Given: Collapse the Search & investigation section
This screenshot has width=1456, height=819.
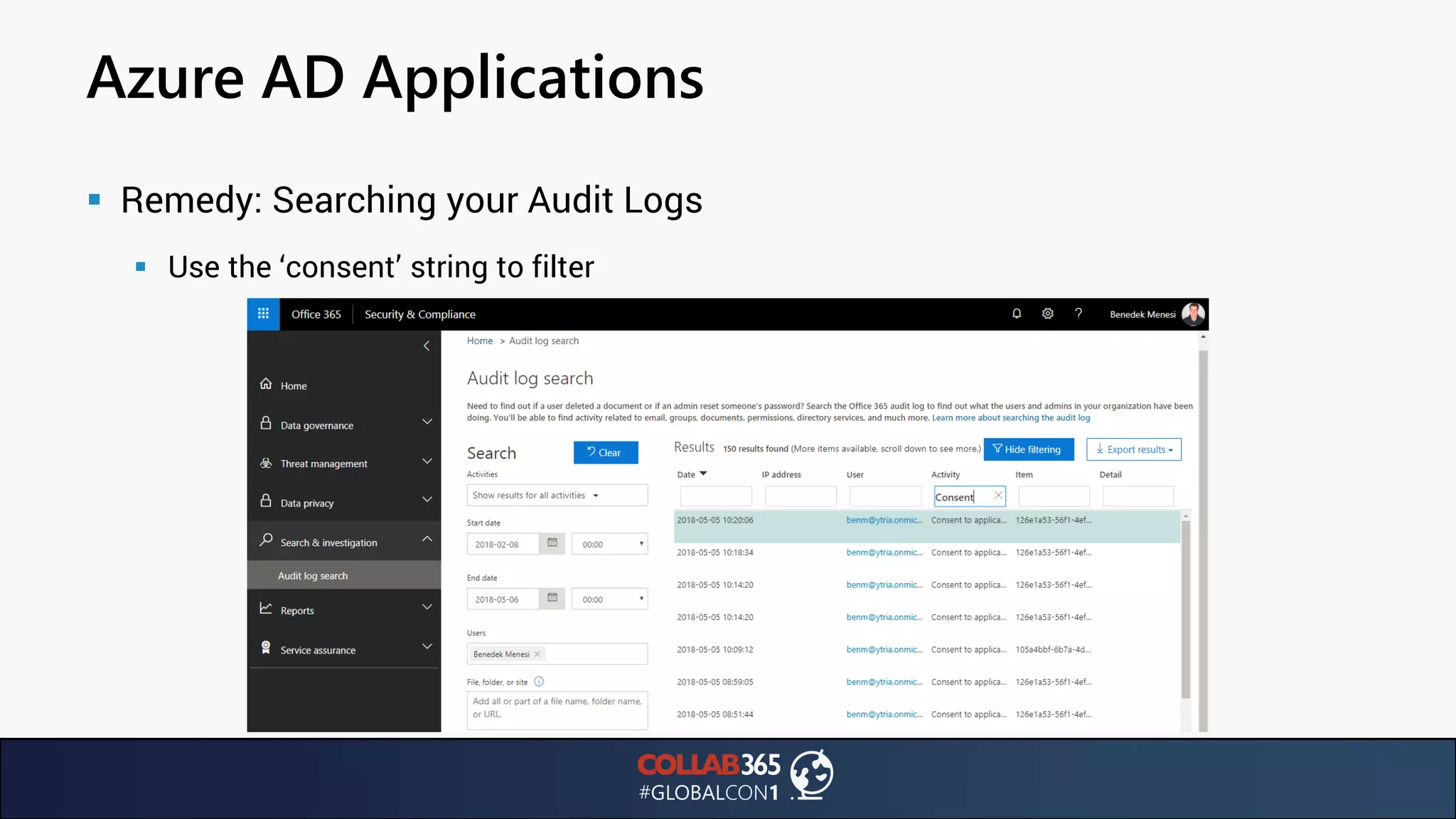Looking at the screenshot, I should (427, 539).
